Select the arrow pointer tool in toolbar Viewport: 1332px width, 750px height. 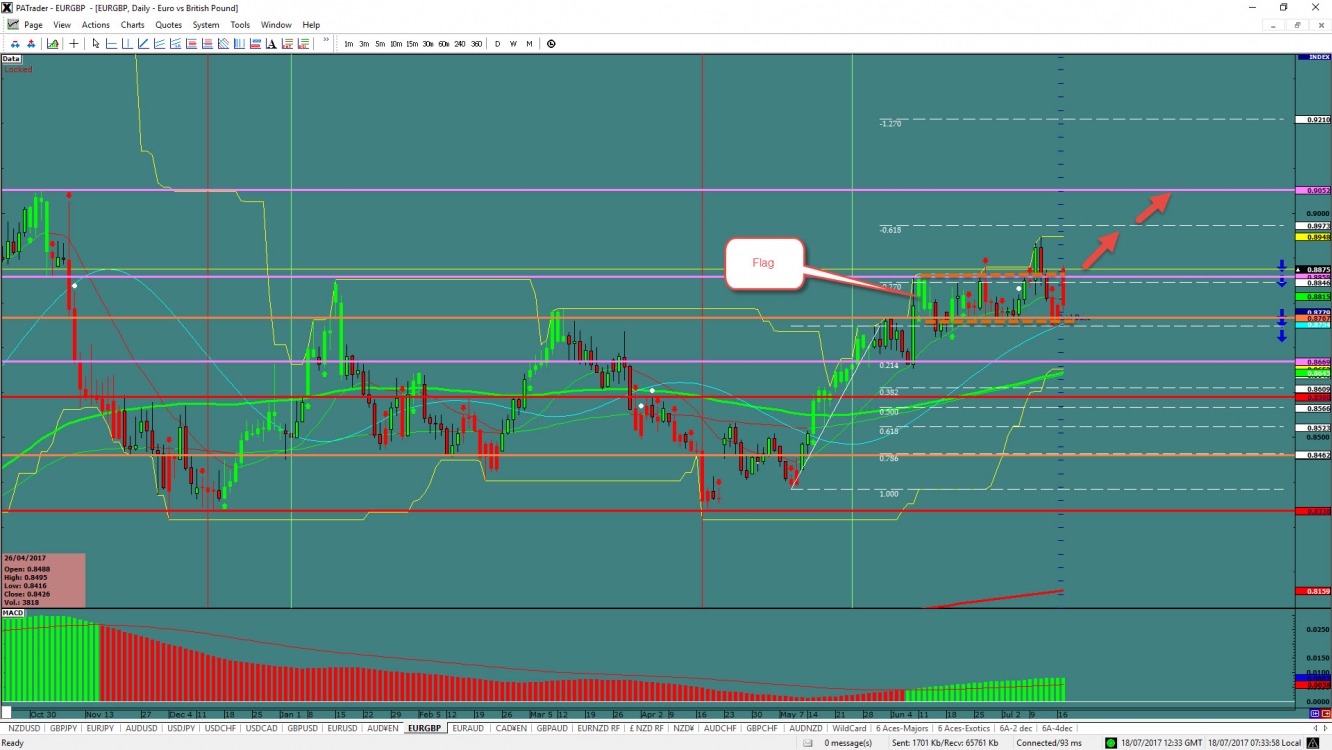pos(96,44)
